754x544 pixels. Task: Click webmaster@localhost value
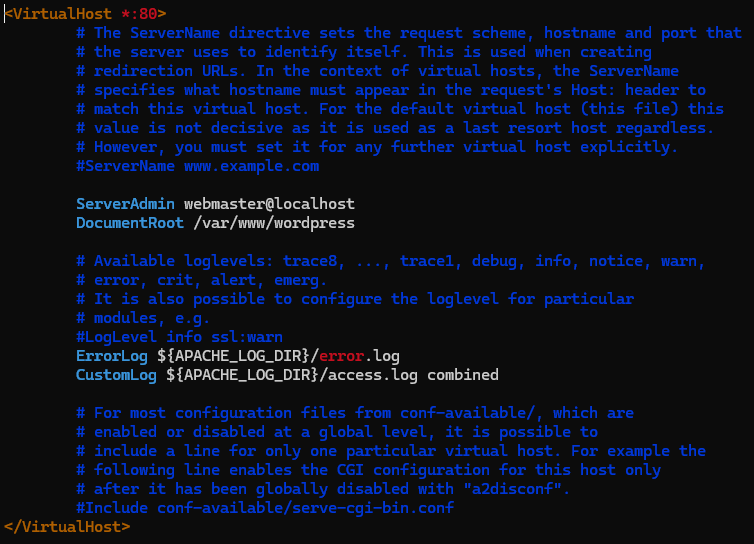click(269, 204)
